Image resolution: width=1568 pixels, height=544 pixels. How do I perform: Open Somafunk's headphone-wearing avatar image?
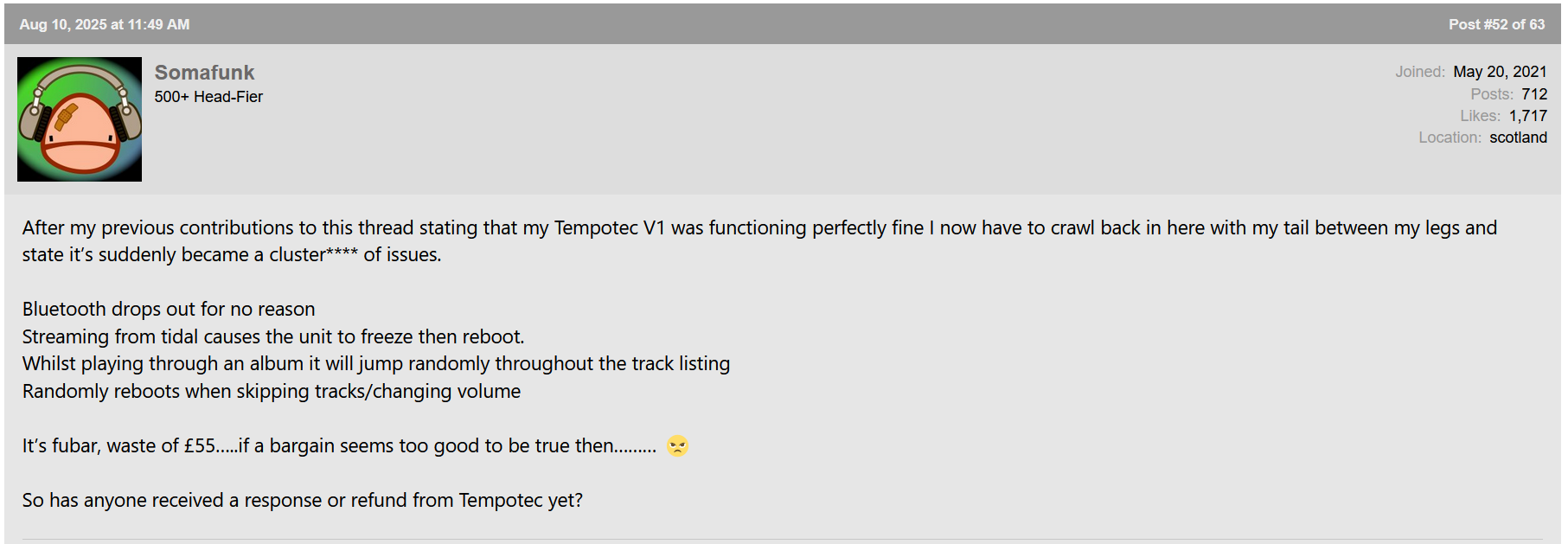pos(80,119)
